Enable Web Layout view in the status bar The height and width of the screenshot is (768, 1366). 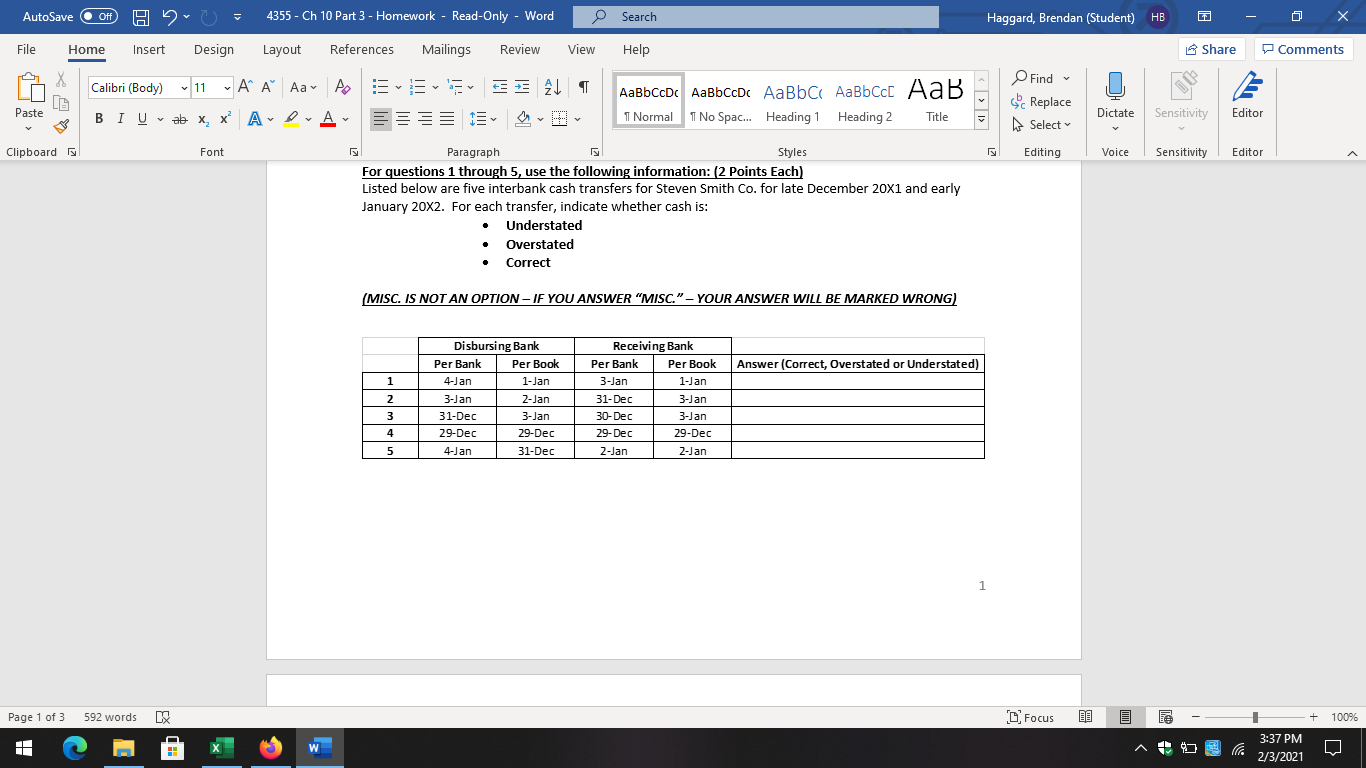click(1164, 717)
